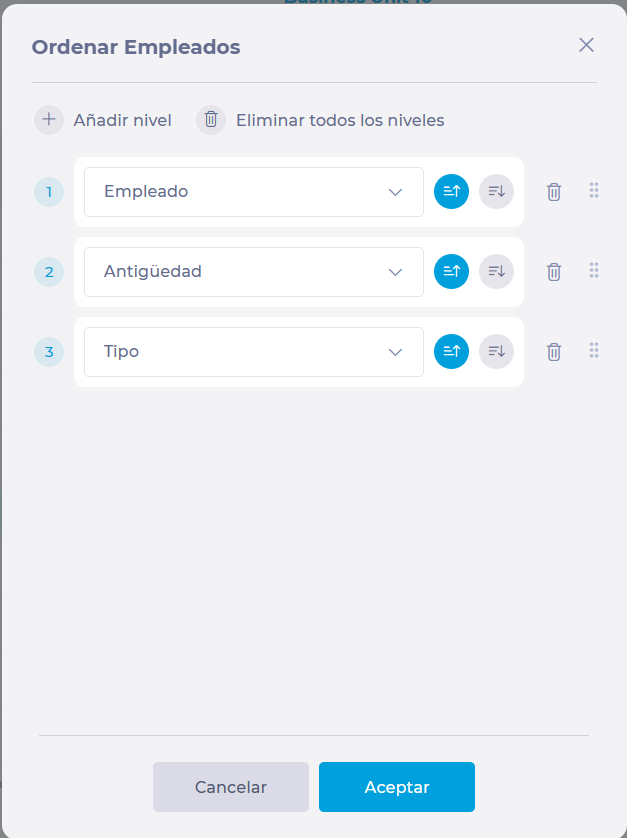Delete the Antigüedad sort level
Viewport: 627px width, 838px height.
(x=554, y=272)
